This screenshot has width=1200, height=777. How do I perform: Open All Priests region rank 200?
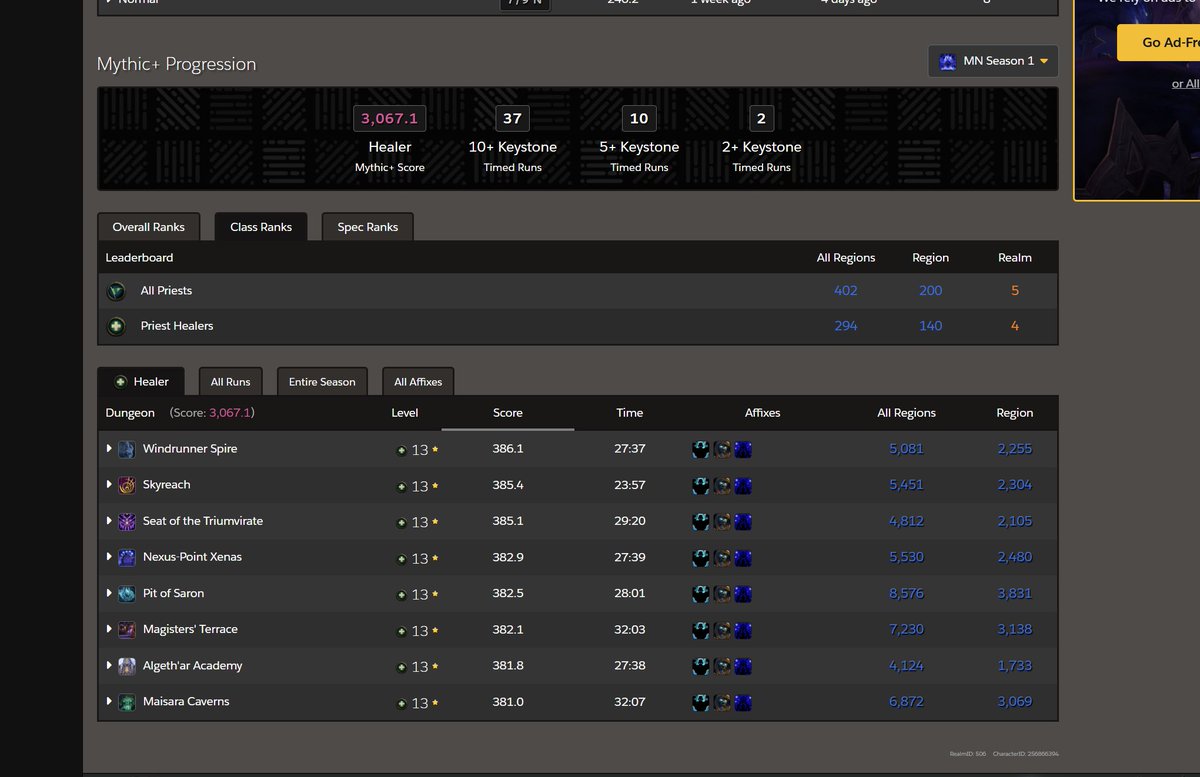(x=931, y=291)
